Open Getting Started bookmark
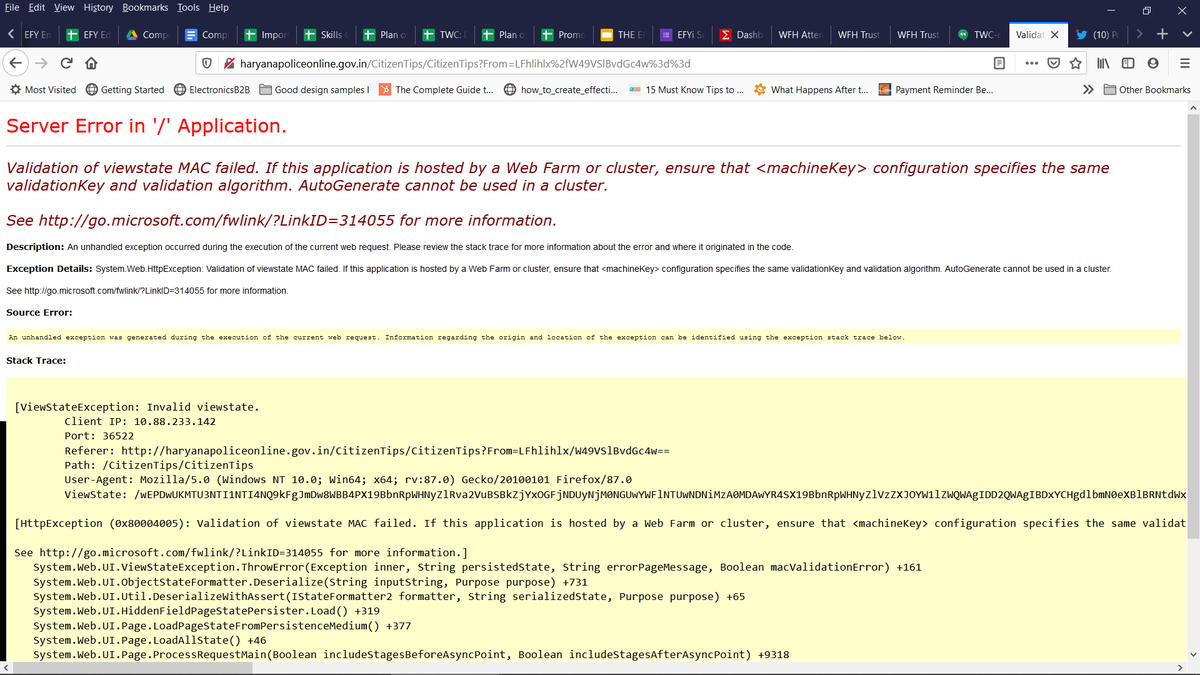 point(125,89)
